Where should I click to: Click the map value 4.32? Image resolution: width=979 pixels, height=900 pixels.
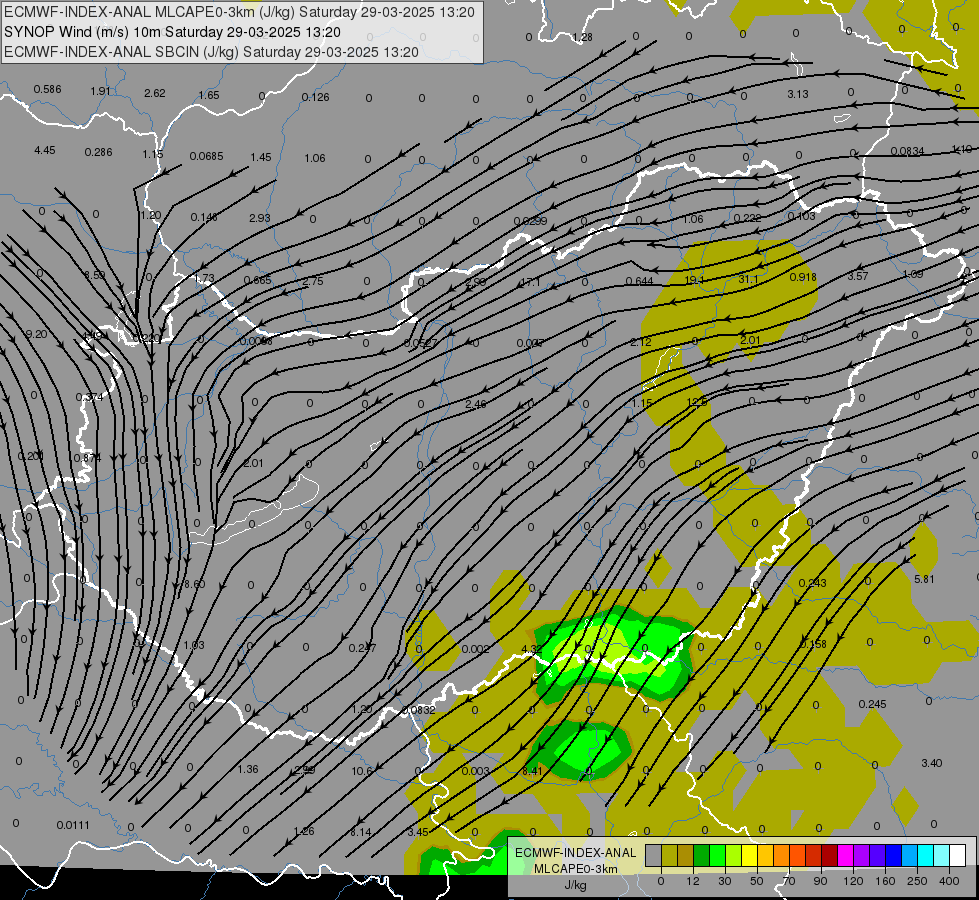point(531,649)
